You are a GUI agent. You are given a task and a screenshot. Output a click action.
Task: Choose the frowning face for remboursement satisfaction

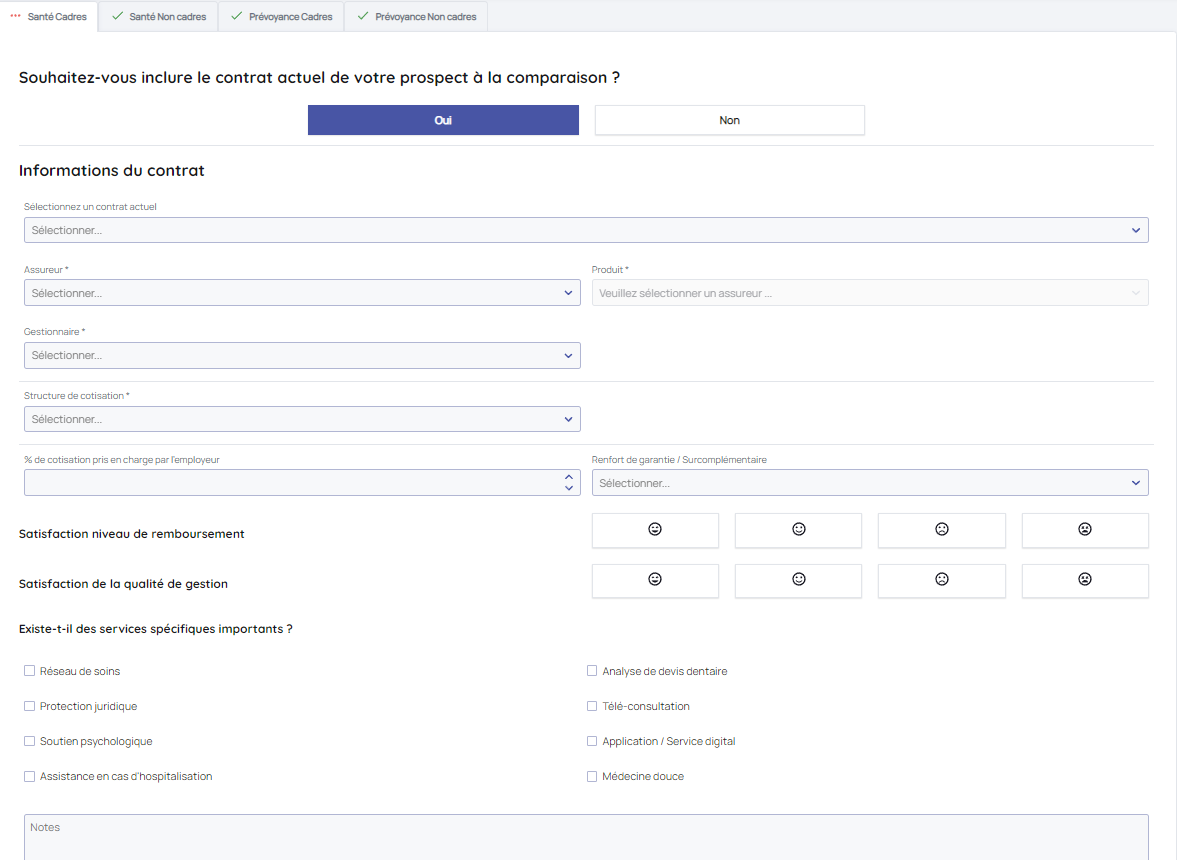tap(941, 530)
